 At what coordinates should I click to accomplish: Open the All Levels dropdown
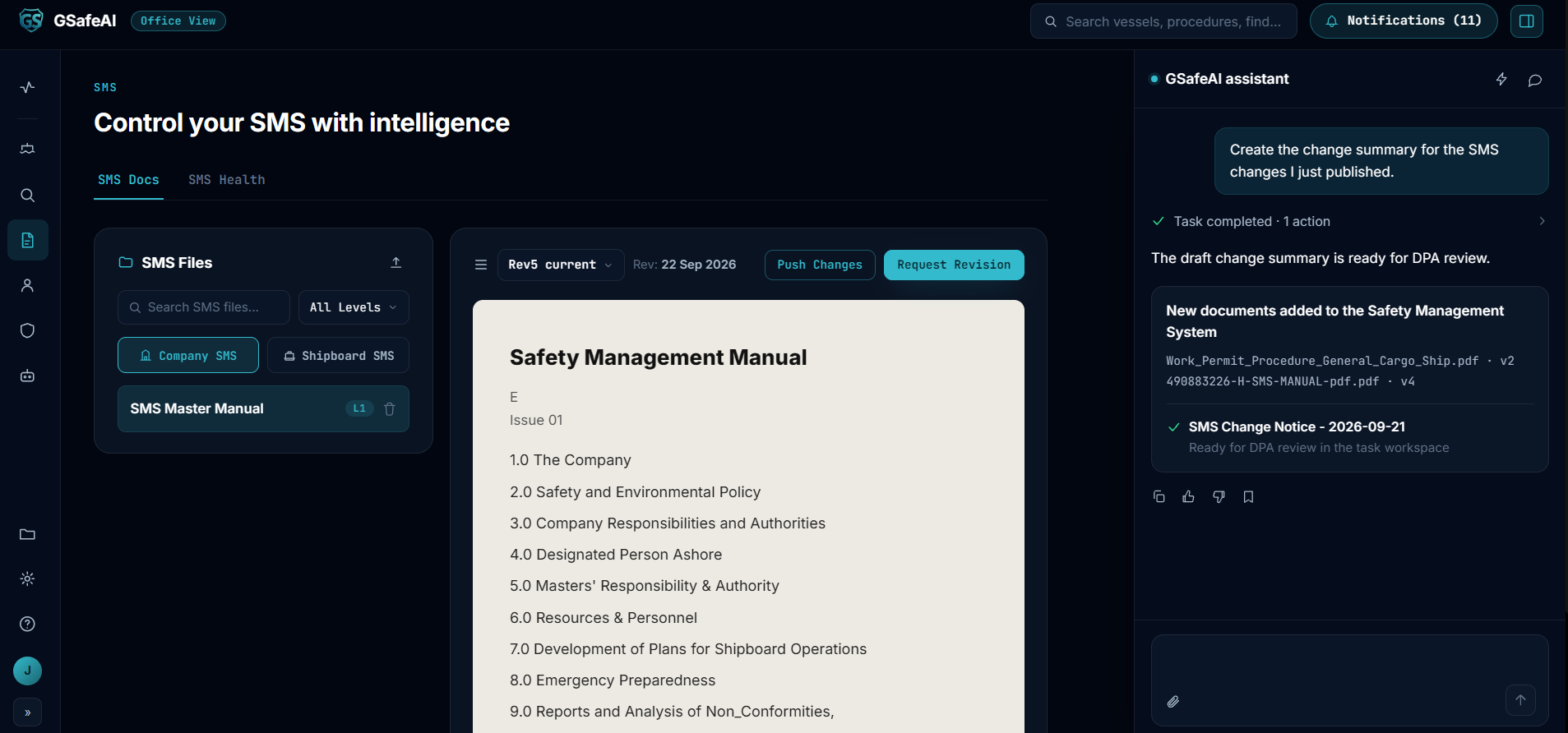354,307
